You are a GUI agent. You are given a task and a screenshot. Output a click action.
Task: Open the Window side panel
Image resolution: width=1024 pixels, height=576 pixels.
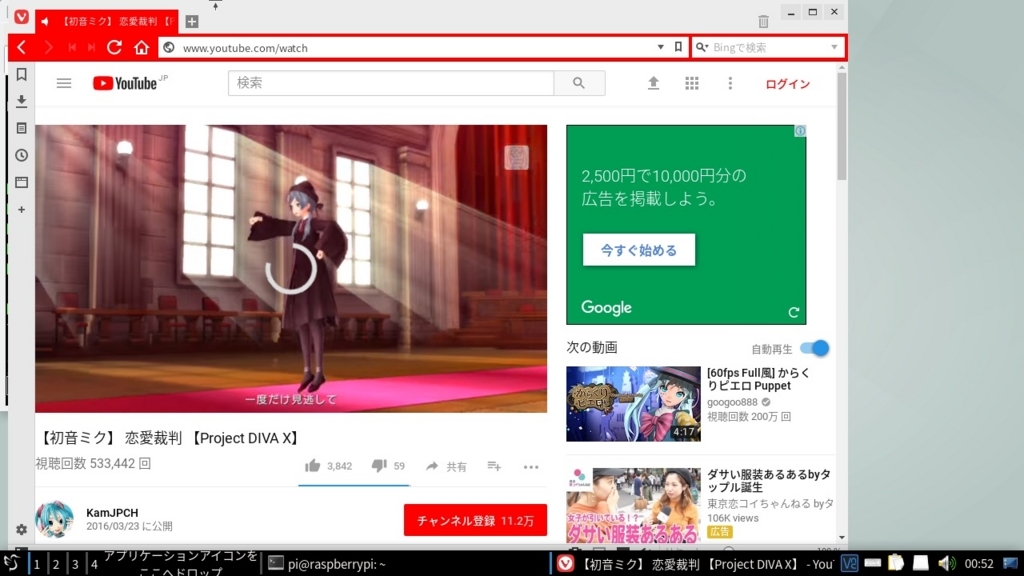click(22, 183)
